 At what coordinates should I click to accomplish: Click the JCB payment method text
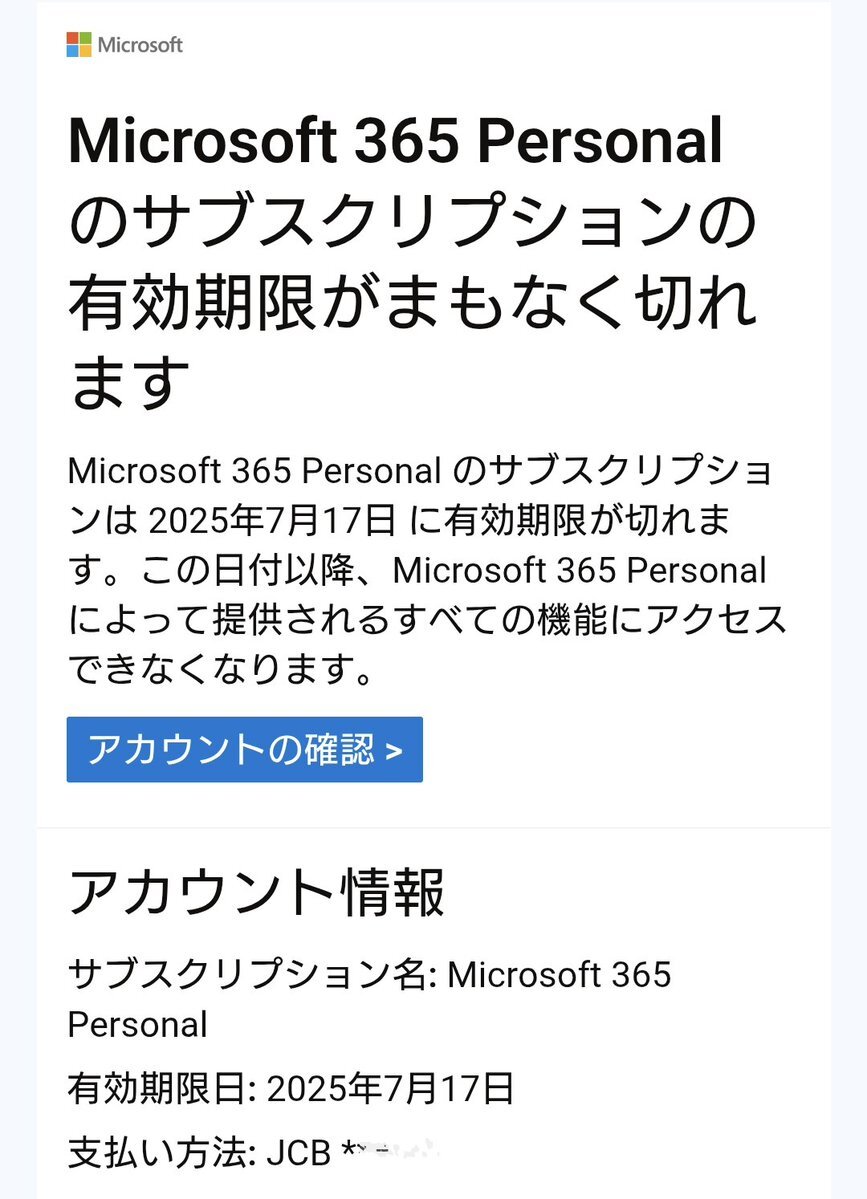[x=298, y=1154]
